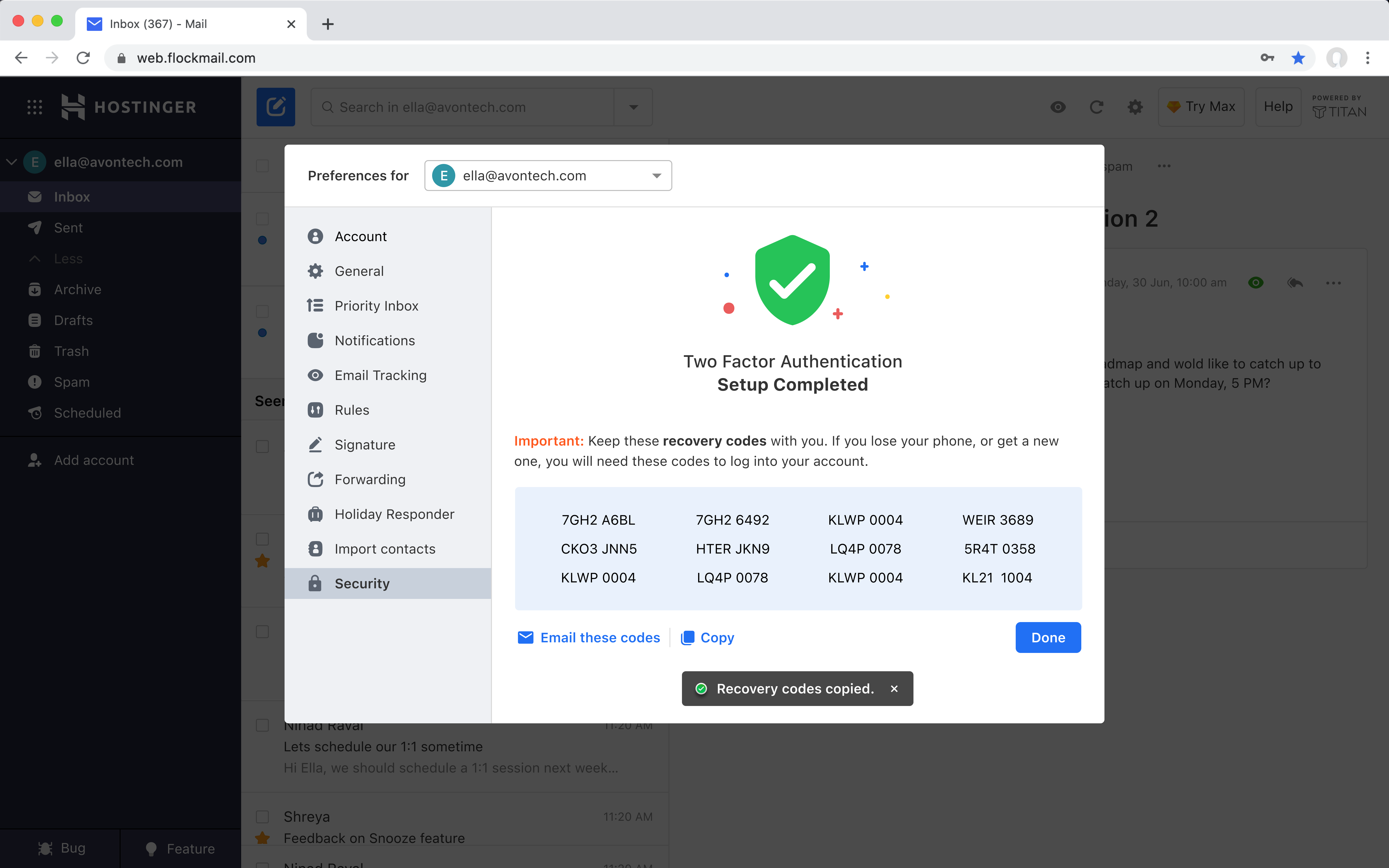Click recovery code WEIR 3689

point(998,520)
